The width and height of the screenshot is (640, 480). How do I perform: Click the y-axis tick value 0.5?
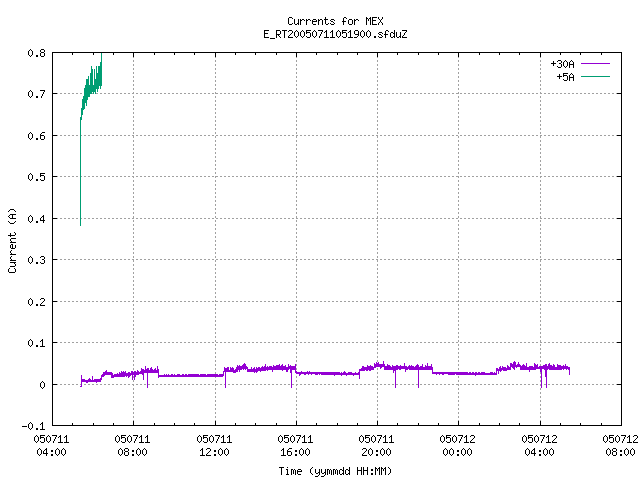[x=36, y=177]
